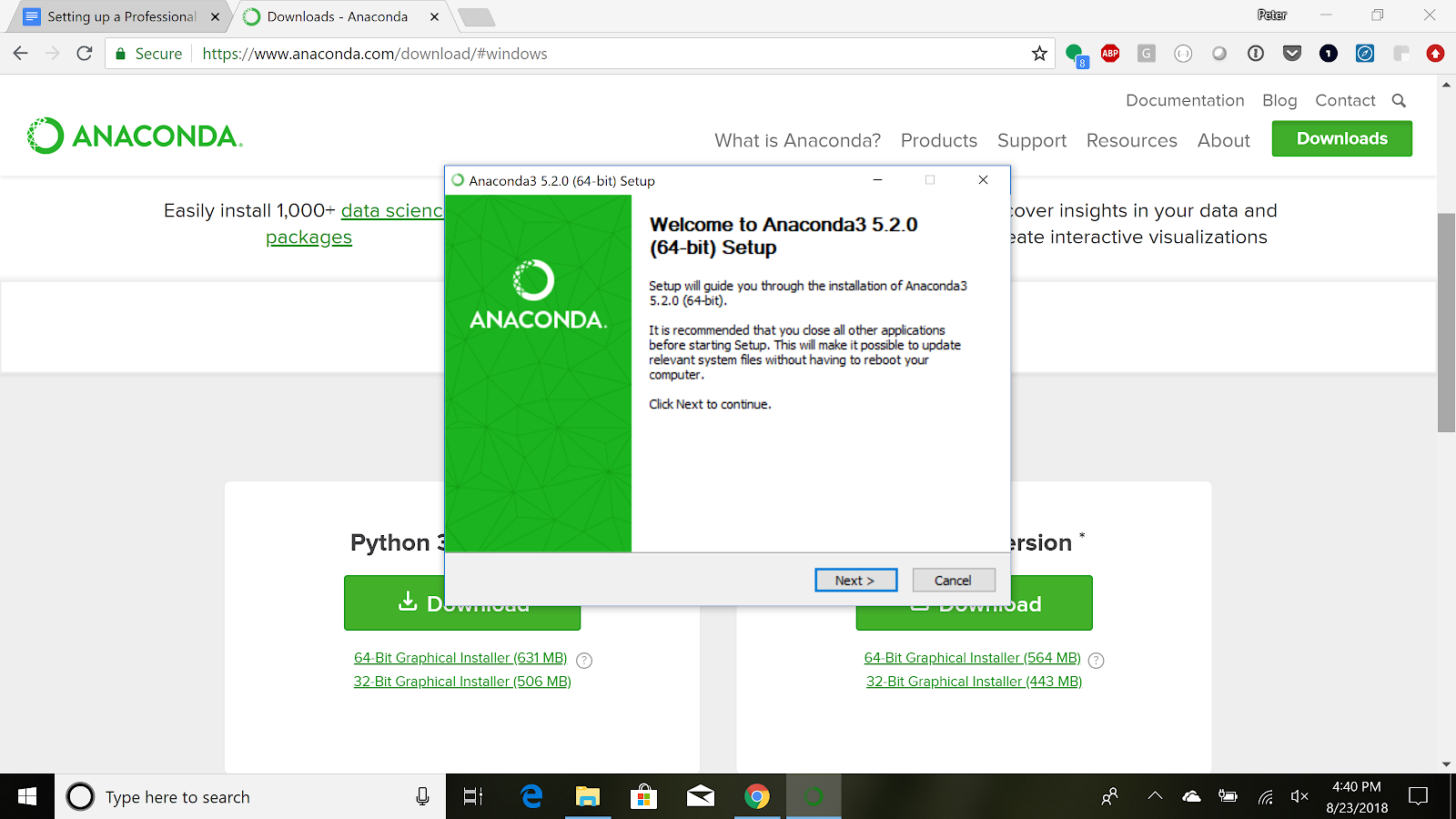Open the Resources navigation menu
This screenshot has height=819, width=1456.
click(1131, 141)
